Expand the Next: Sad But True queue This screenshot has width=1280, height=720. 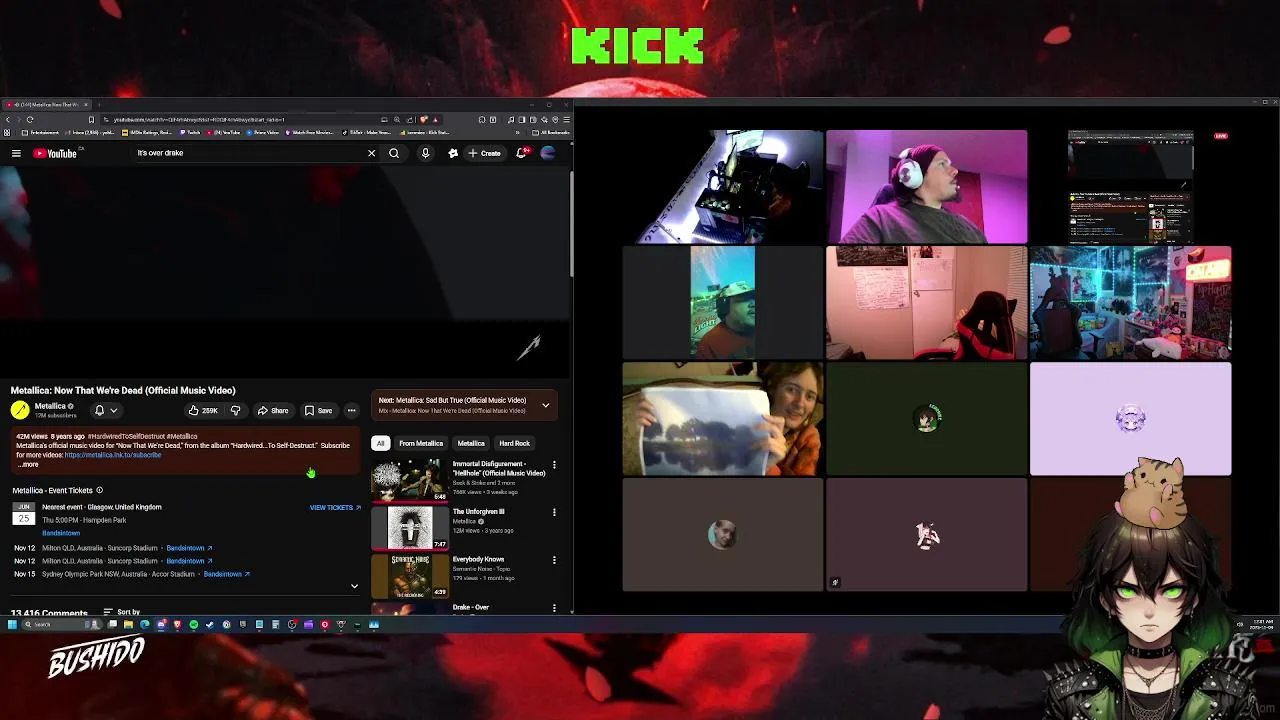545,405
